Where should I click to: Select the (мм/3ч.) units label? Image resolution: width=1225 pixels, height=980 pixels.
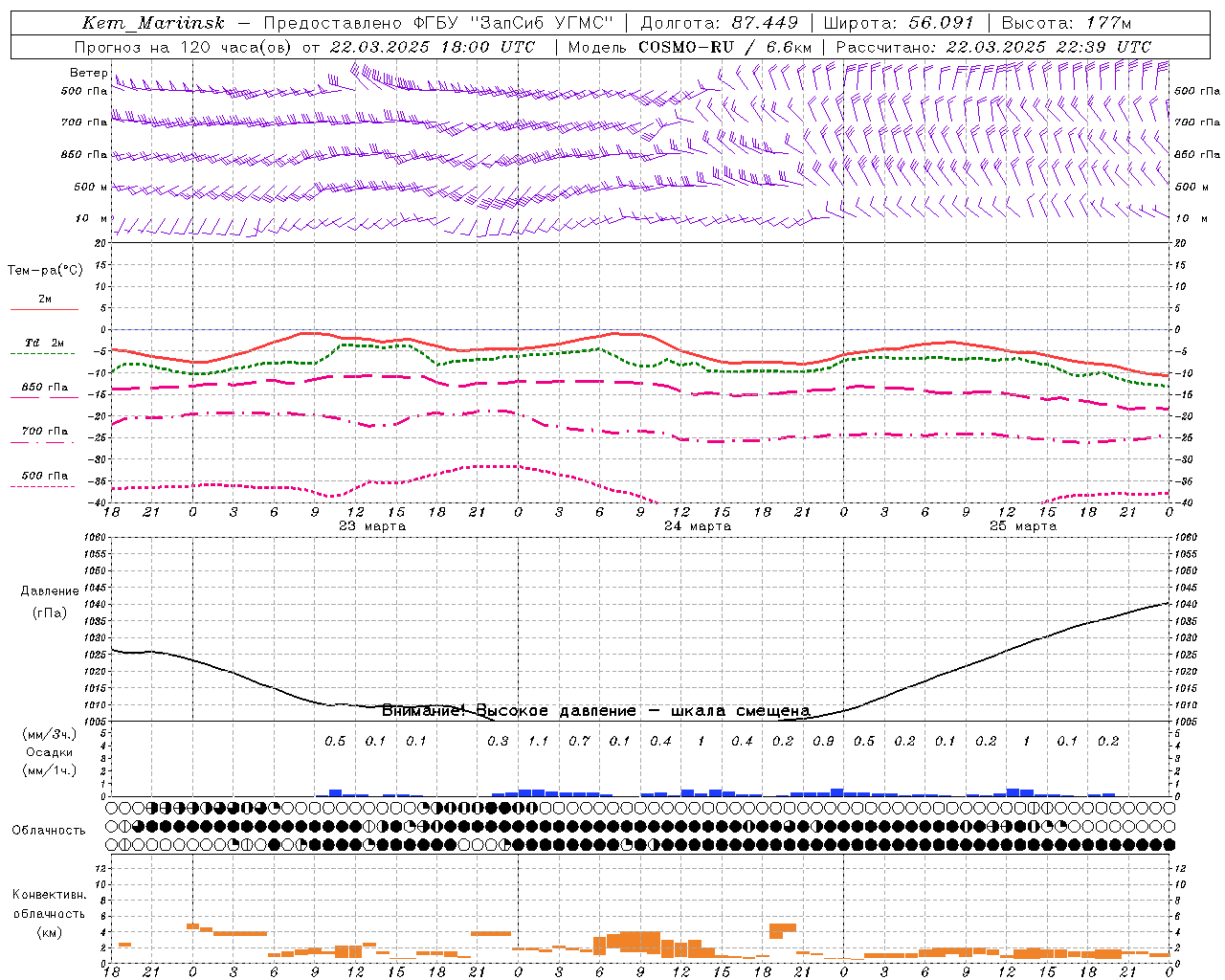pyautogui.click(x=49, y=735)
